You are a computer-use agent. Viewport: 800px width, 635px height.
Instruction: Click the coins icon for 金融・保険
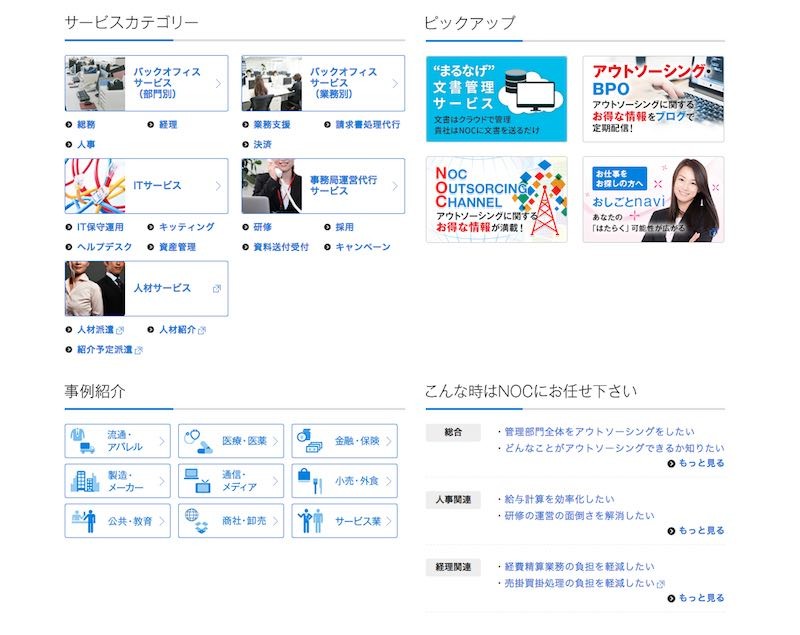(x=311, y=440)
